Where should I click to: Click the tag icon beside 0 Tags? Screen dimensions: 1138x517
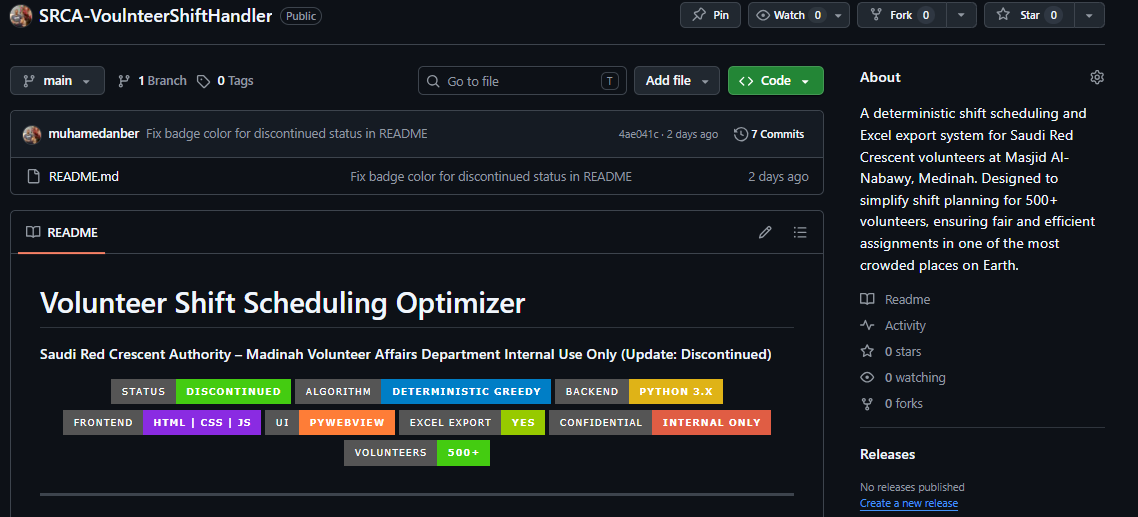click(x=203, y=81)
